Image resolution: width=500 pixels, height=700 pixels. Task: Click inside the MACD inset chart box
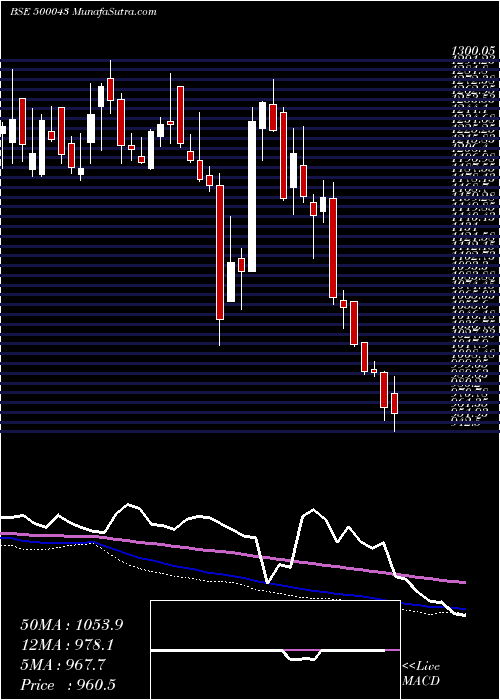click(x=275, y=650)
